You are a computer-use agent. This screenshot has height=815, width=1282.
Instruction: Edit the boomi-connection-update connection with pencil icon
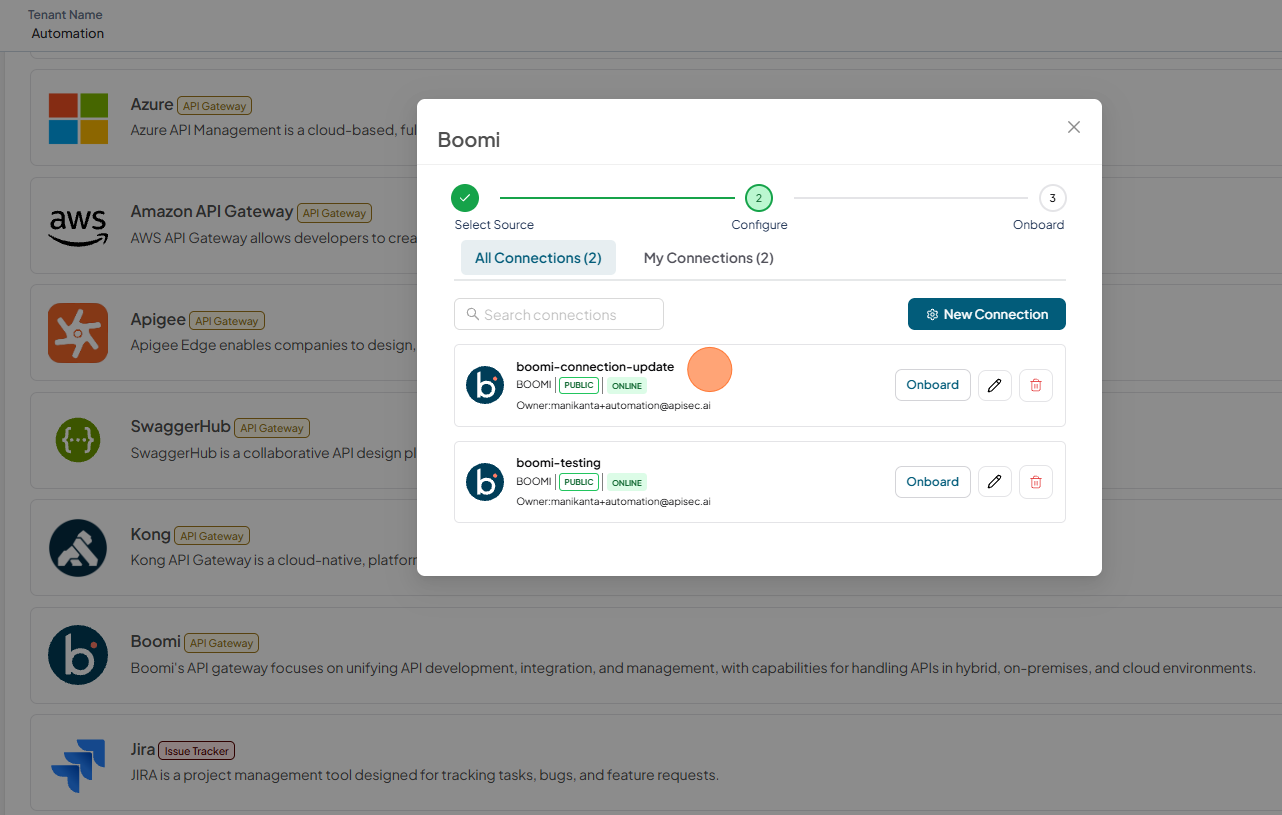994,385
